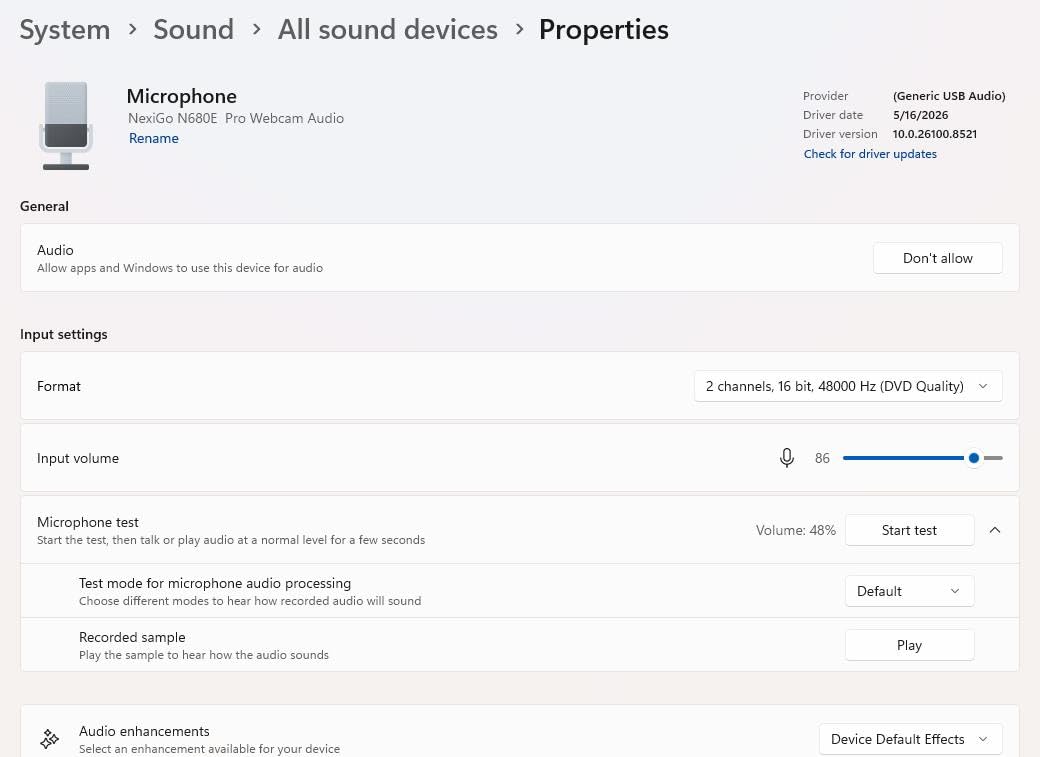Play the recorded sample
Viewport: 1040px width, 757px height.
[909, 645]
